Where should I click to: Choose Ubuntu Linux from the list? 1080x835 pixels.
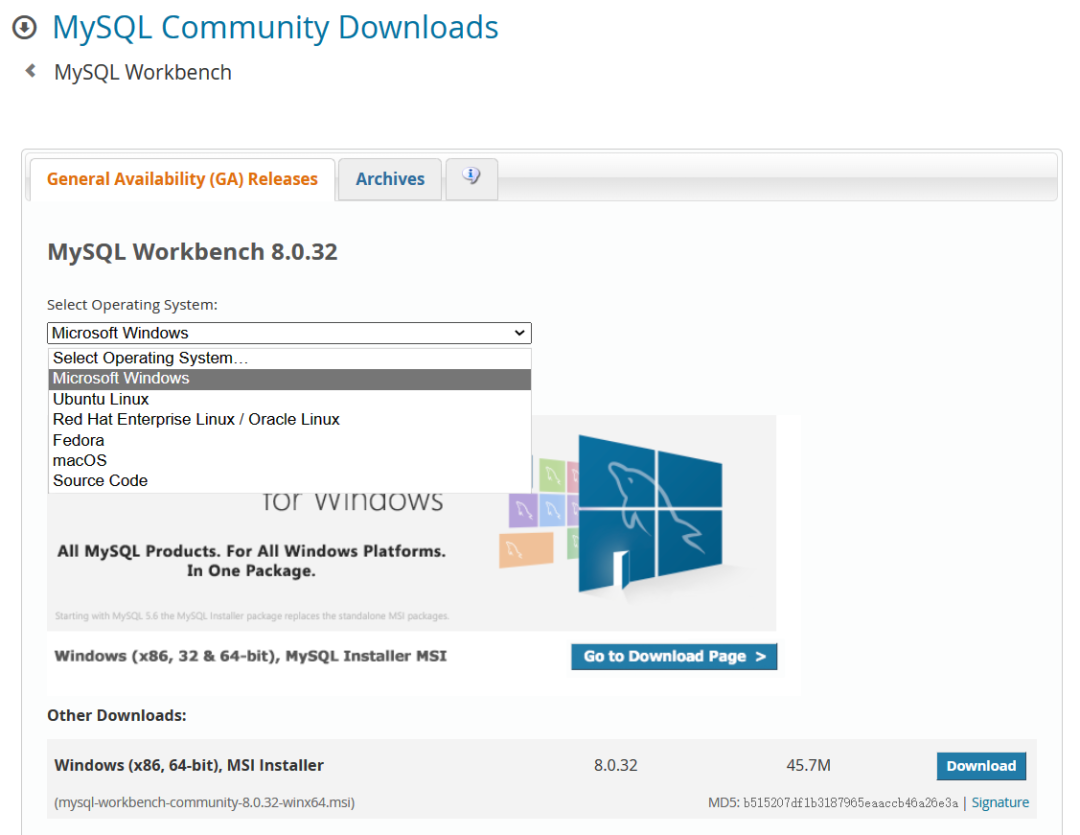101,399
